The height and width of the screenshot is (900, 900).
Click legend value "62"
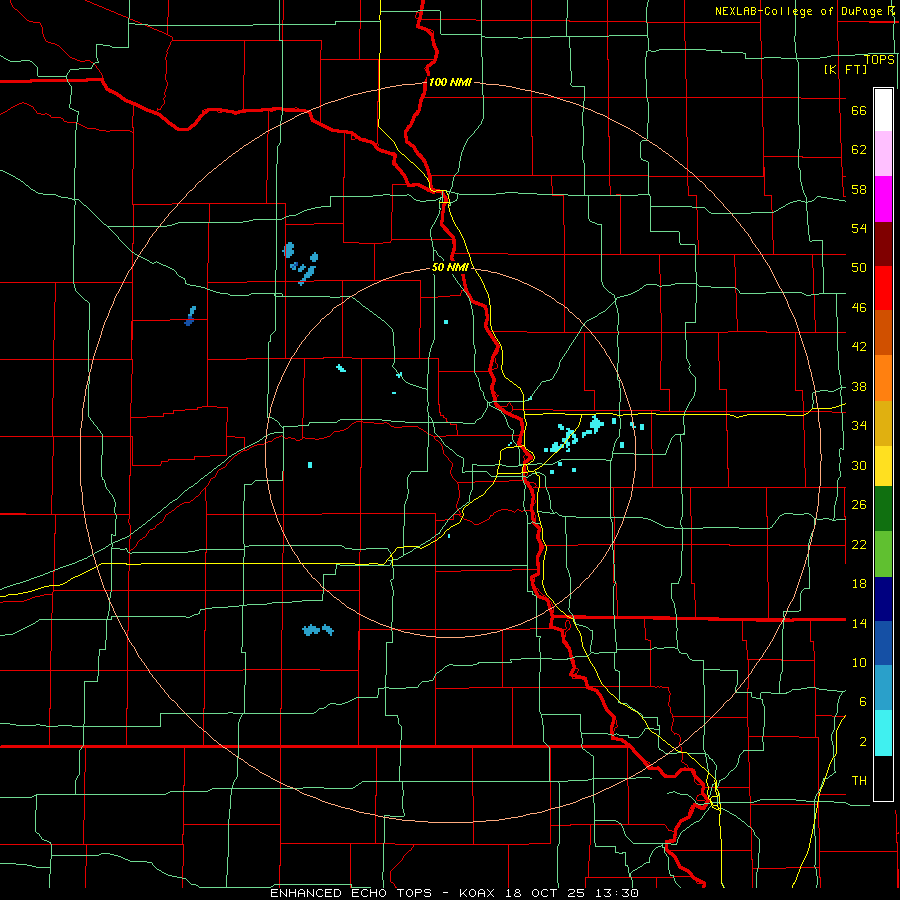(859, 150)
